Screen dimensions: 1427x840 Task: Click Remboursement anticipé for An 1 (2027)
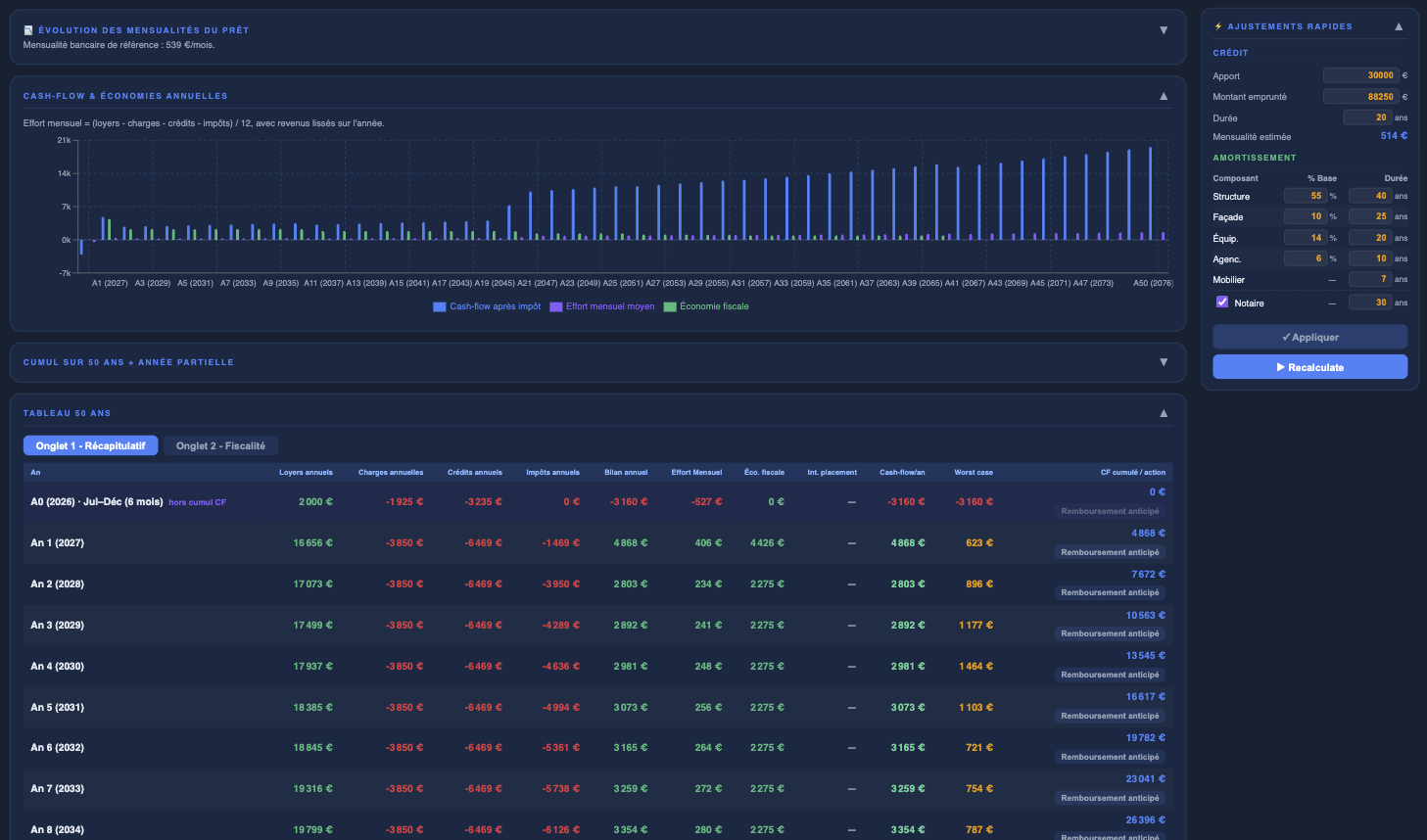coord(1112,551)
